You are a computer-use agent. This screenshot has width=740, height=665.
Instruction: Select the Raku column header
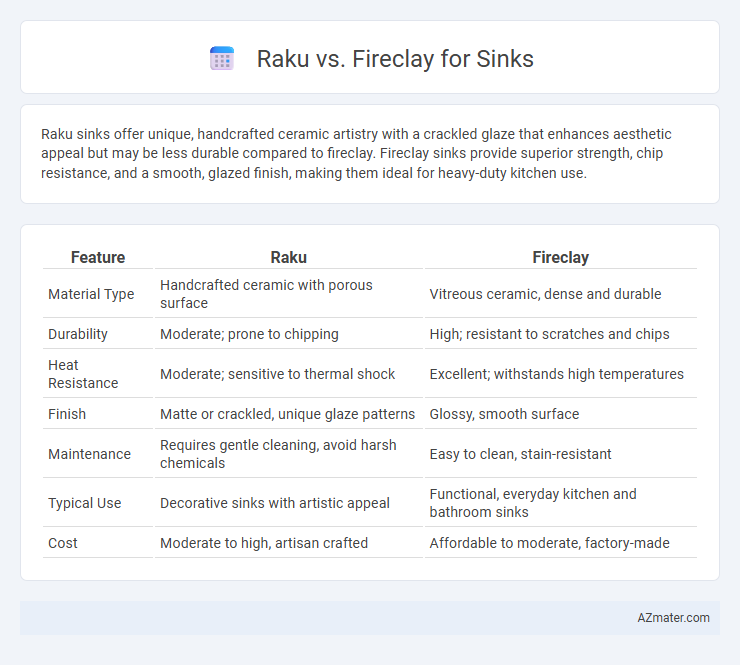pos(288,257)
